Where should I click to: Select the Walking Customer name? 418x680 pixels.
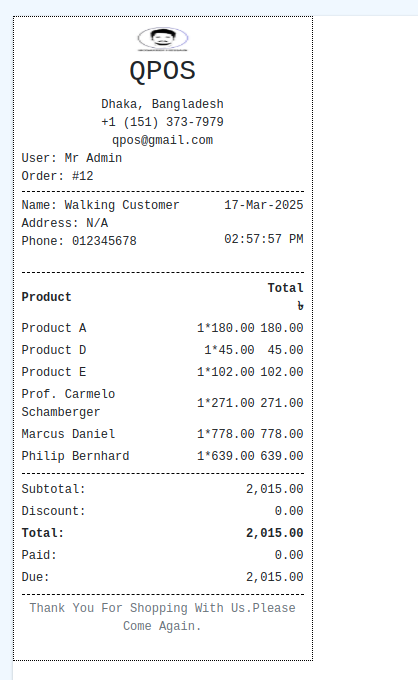(122, 205)
